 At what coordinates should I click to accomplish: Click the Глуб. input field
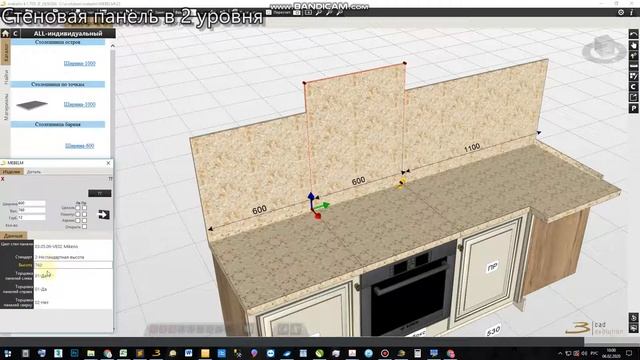pyautogui.click(x=31, y=218)
